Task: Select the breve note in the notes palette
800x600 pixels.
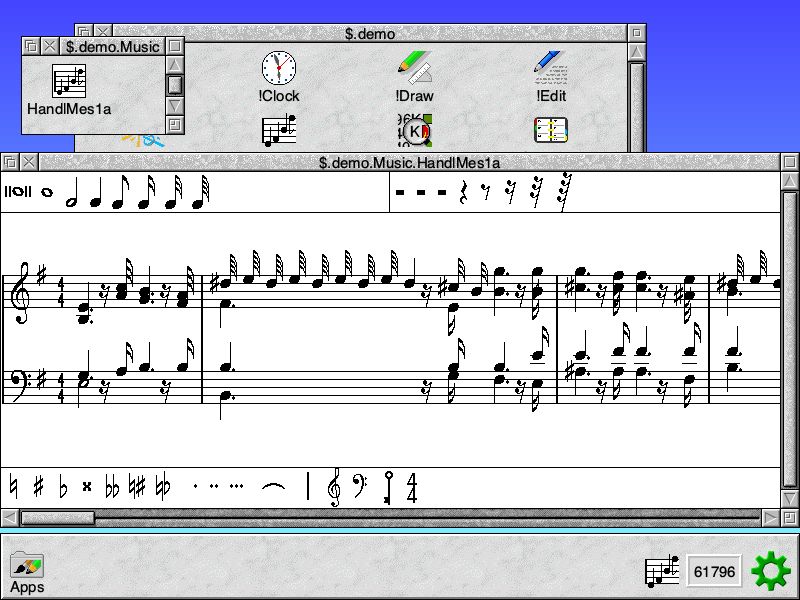Action: (18, 192)
